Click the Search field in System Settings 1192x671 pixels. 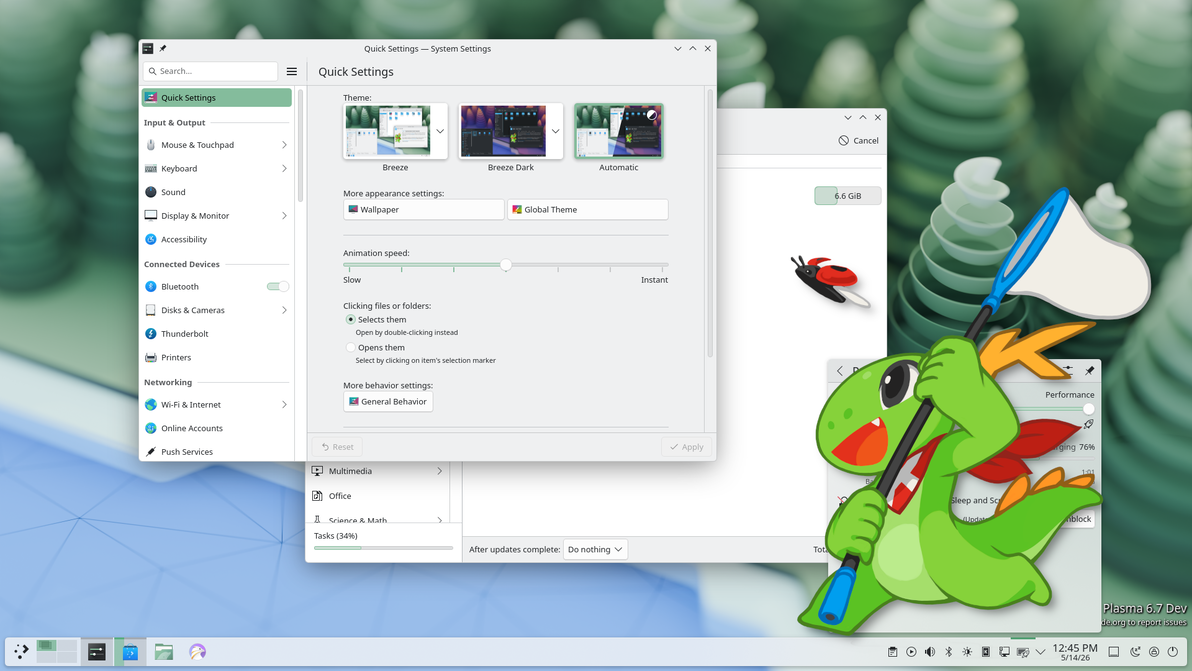(211, 71)
